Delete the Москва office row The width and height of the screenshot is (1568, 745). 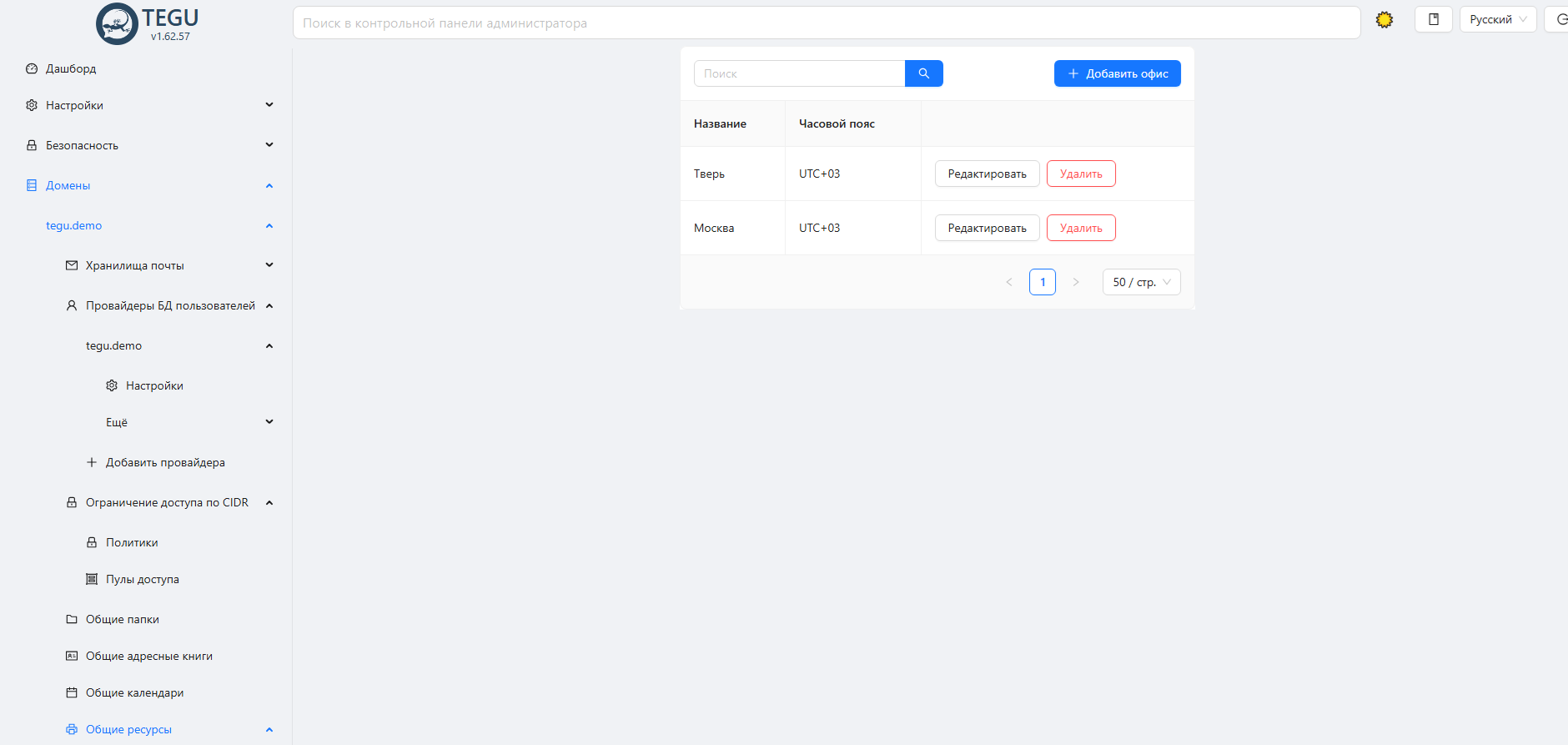(x=1080, y=228)
